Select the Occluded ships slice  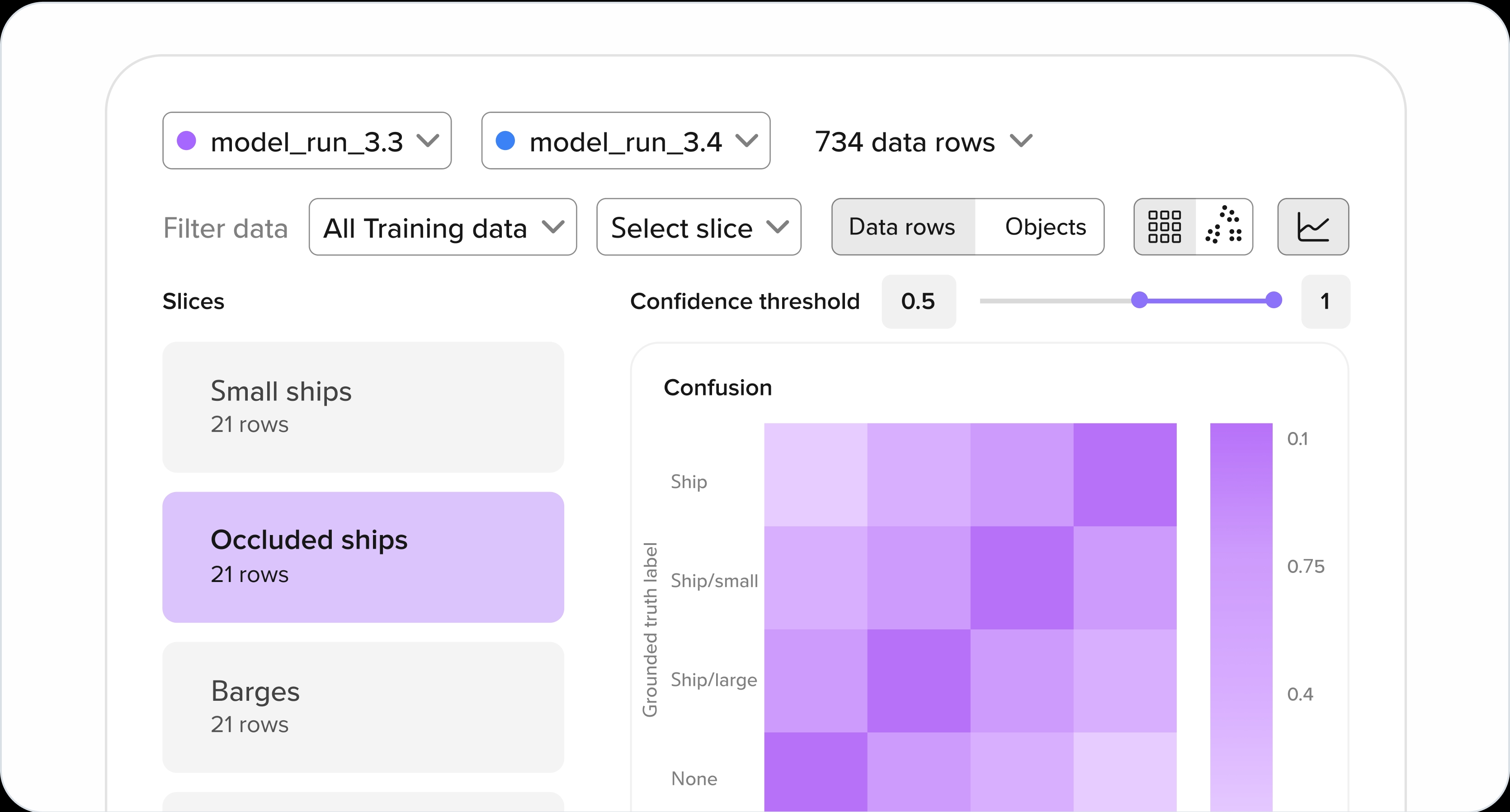pyautogui.click(x=363, y=557)
